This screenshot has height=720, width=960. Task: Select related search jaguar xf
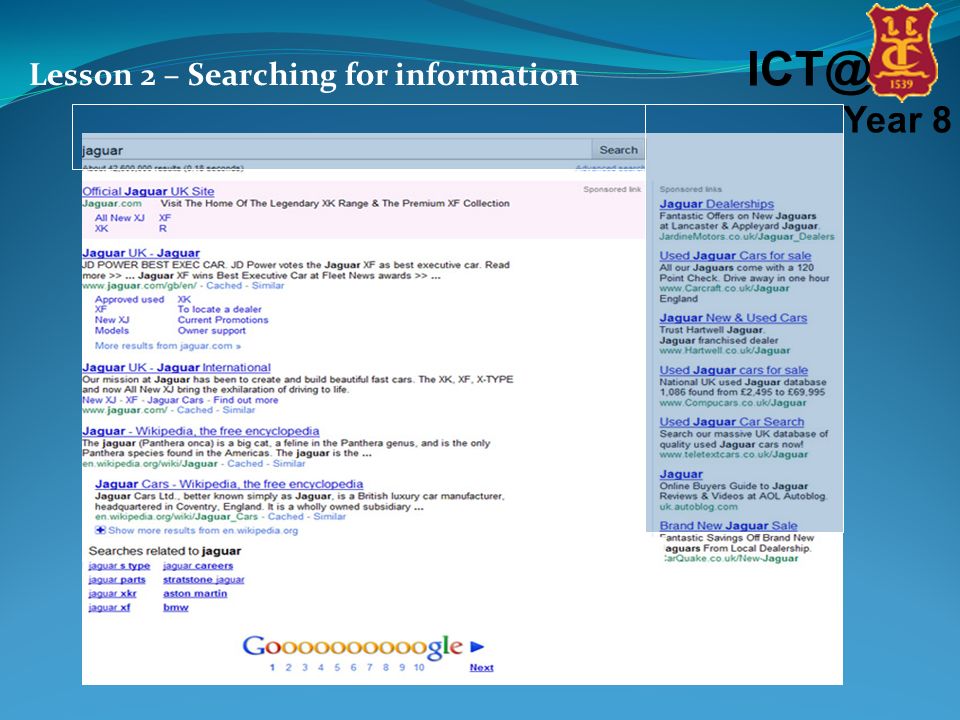pyautogui.click(x=109, y=607)
